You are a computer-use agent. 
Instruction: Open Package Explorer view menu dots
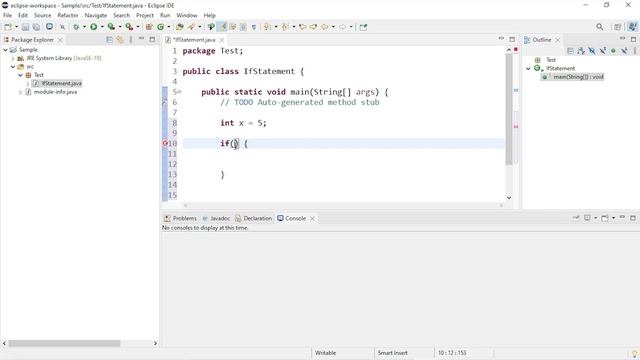(x=131, y=40)
